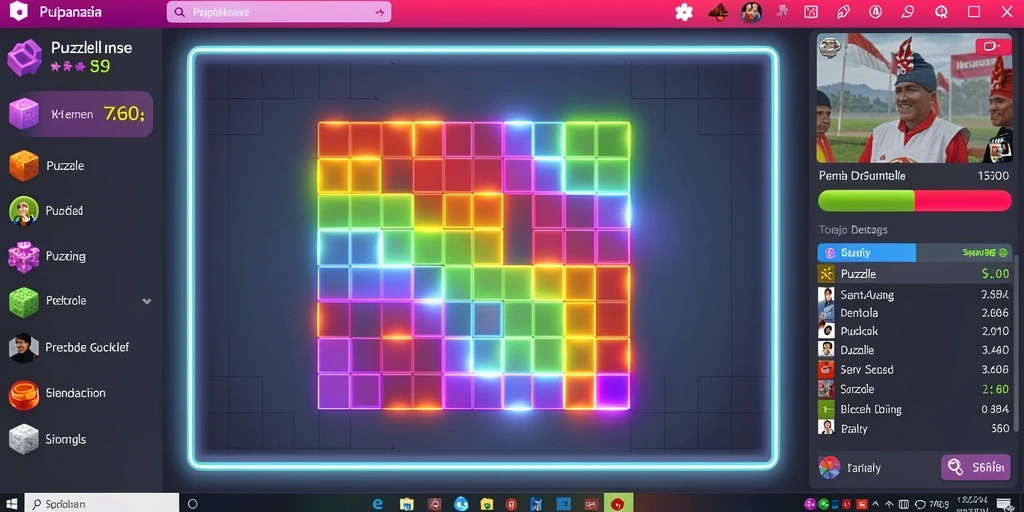Click the bottom-left purple puzzle tile
Image resolution: width=1024 pixels, height=512 pixels.
click(x=333, y=391)
